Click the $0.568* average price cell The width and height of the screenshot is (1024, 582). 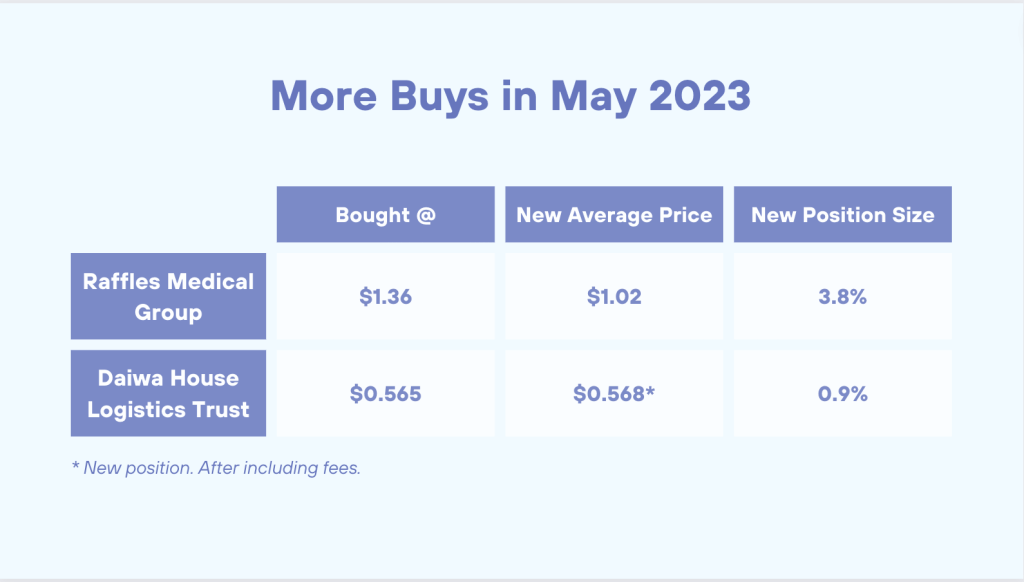(614, 394)
